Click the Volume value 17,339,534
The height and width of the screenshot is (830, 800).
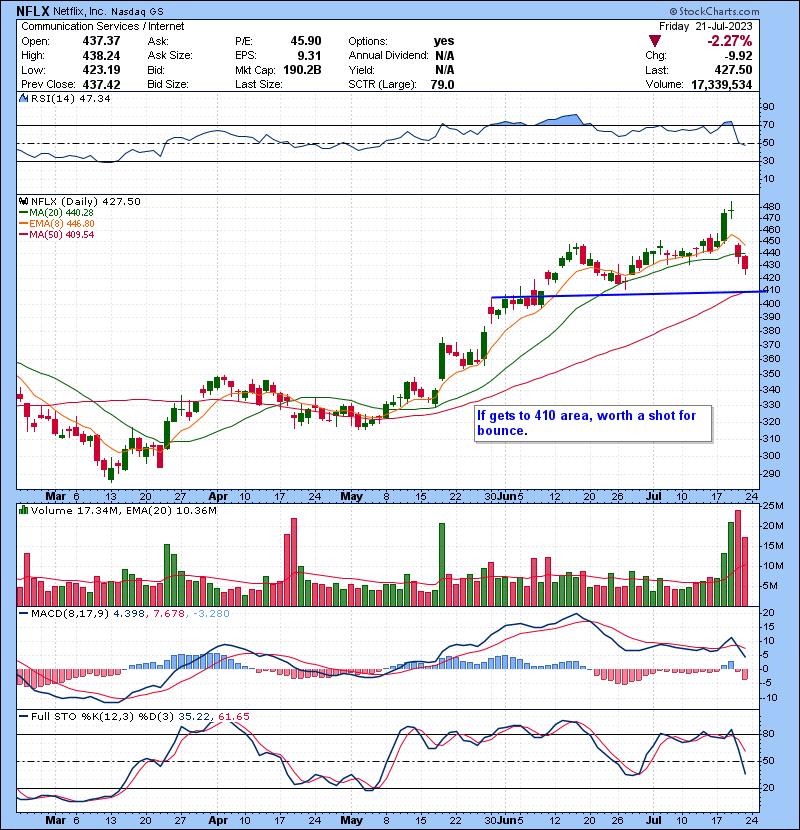(x=721, y=85)
